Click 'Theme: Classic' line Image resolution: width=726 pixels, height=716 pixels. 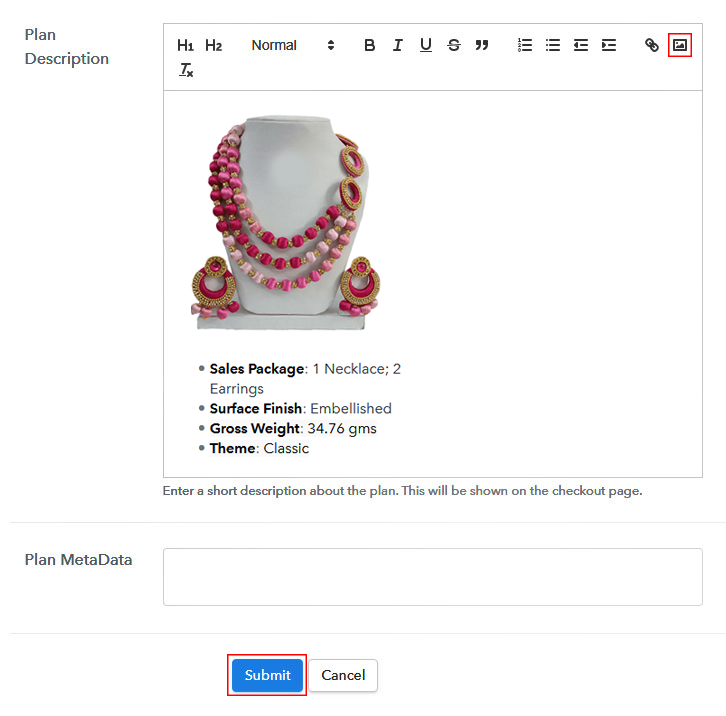(259, 449)
